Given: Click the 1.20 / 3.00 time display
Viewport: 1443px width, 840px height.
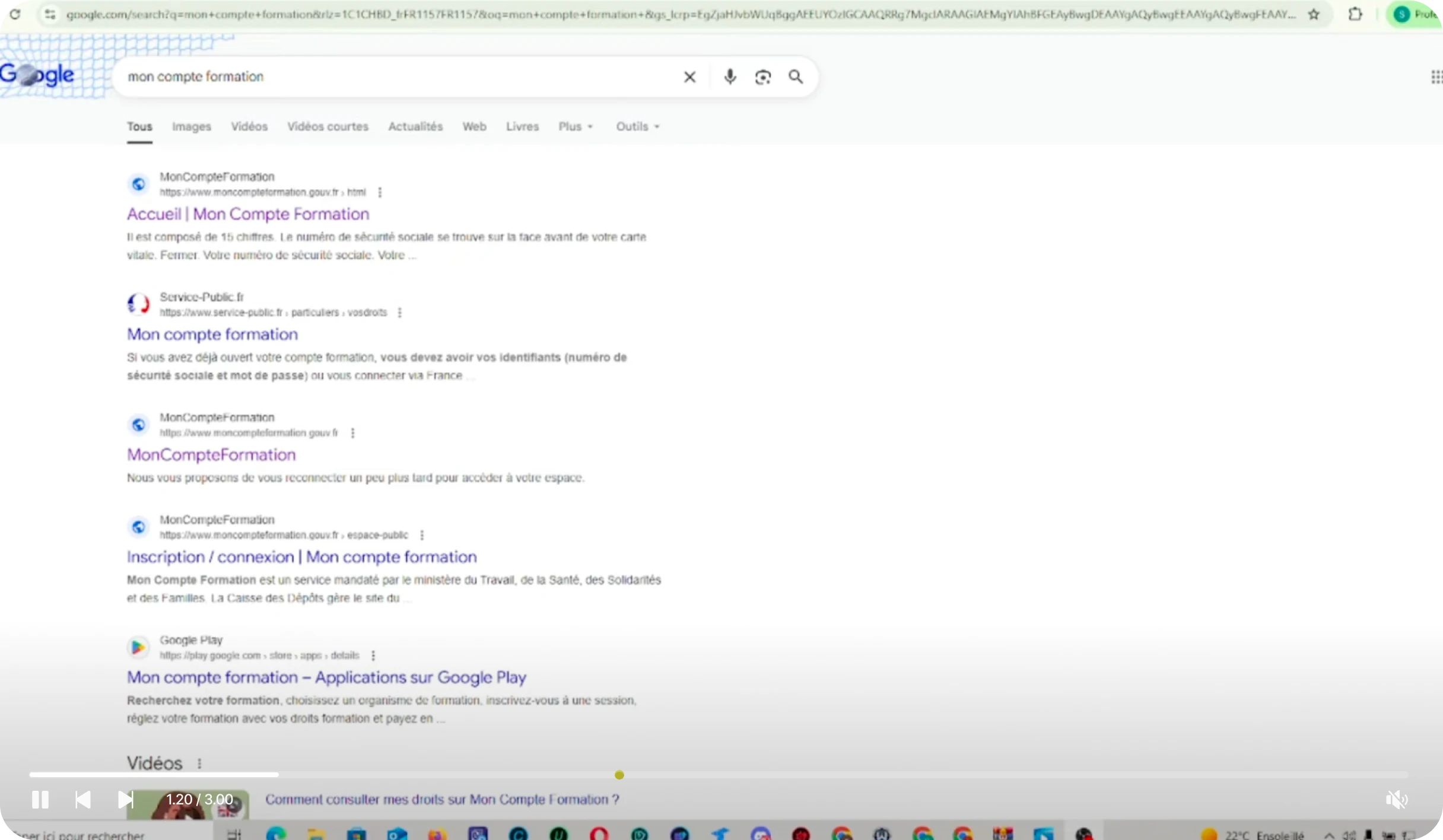Looking at the screenshot, I should click(200, 800).
